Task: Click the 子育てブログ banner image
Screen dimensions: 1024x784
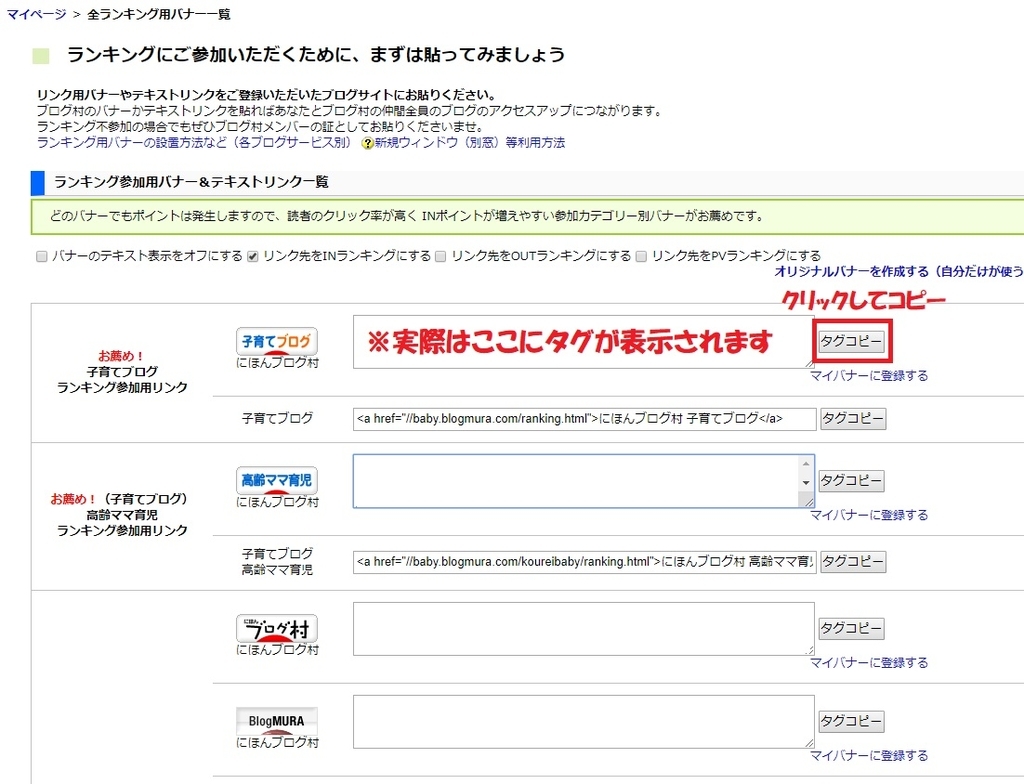Action: pos(277,342)
